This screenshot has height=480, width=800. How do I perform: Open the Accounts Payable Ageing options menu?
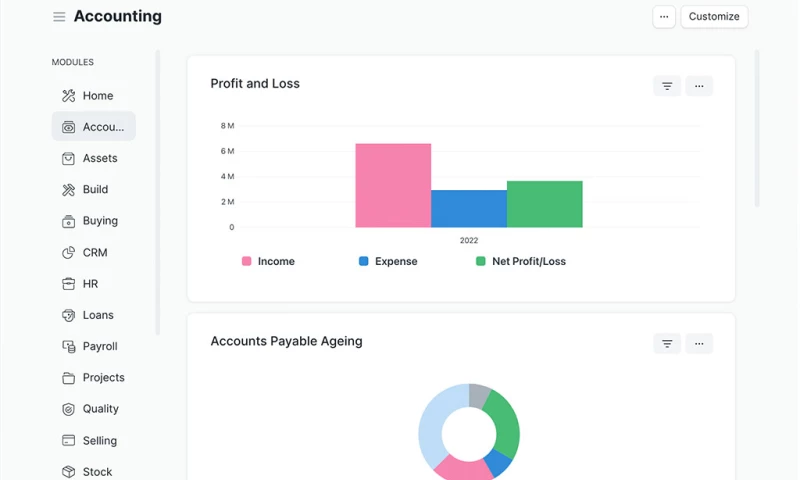699,344
